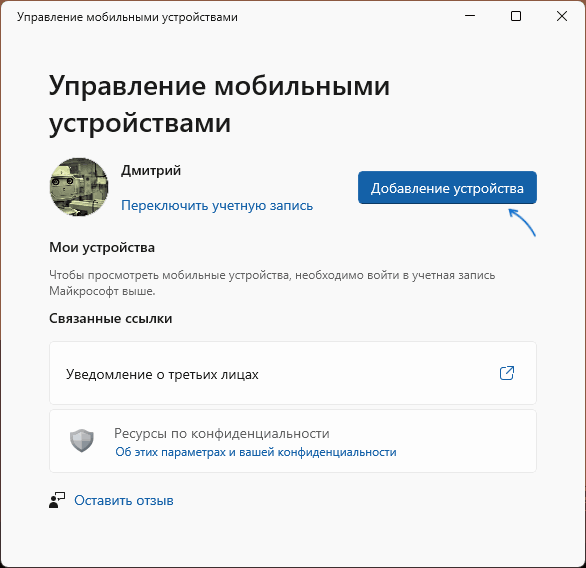Click the Связанные ссылки heading
Viewport: 586px width, 568px height.
tap(111, 318)
